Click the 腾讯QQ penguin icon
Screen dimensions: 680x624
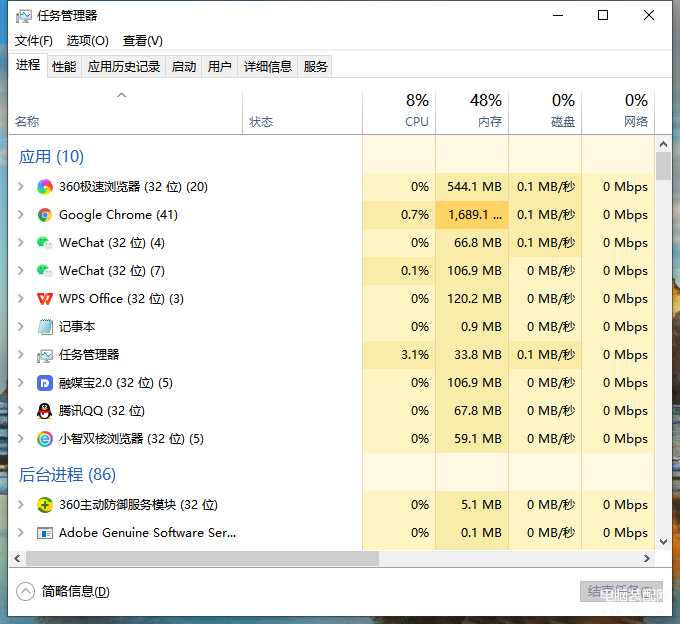pyautogui.click(x=45, y=411)
